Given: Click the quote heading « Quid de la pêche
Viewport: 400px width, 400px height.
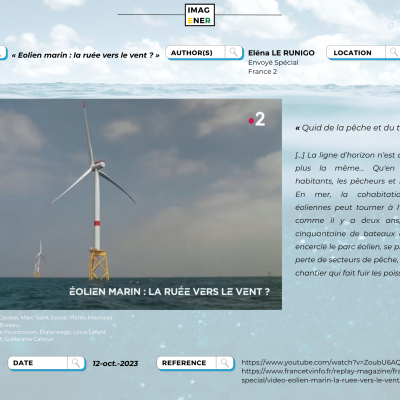Looking at the screenshot, I should [x=347, y=128].
